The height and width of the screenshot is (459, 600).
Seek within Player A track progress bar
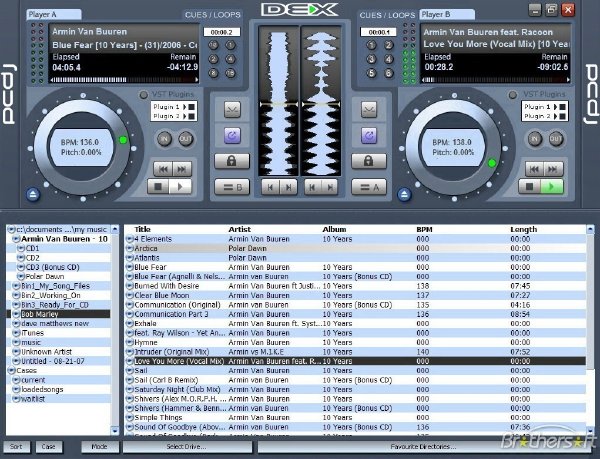pos(124,80)
